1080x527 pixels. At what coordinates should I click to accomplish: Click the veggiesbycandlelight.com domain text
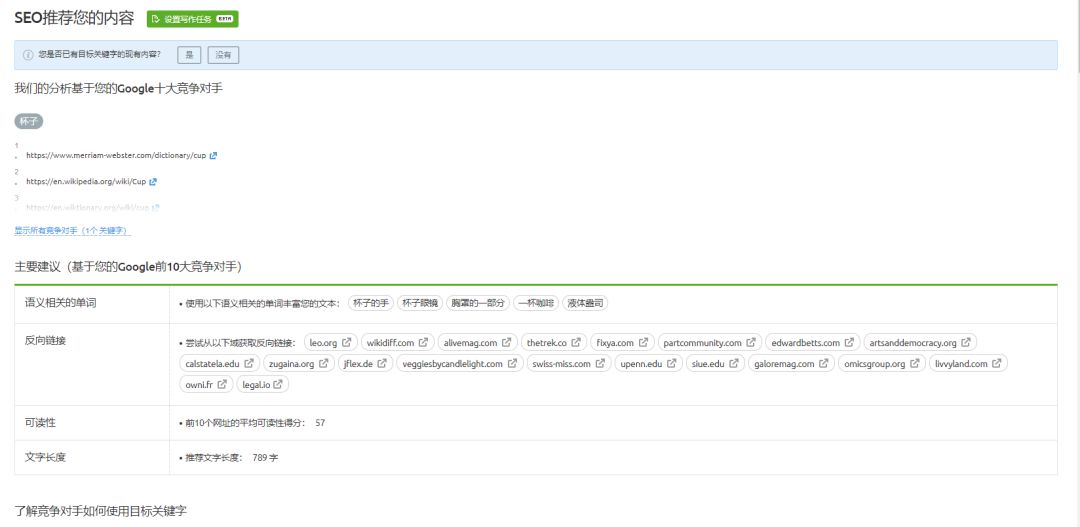click(x=453, y=364)
